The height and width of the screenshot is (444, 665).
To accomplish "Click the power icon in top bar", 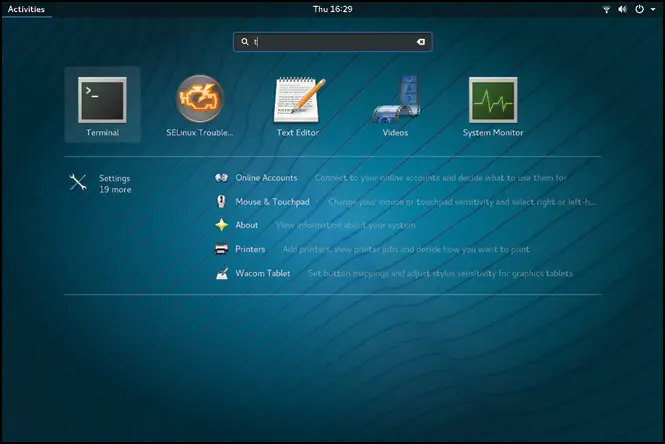I will [638, 10].
